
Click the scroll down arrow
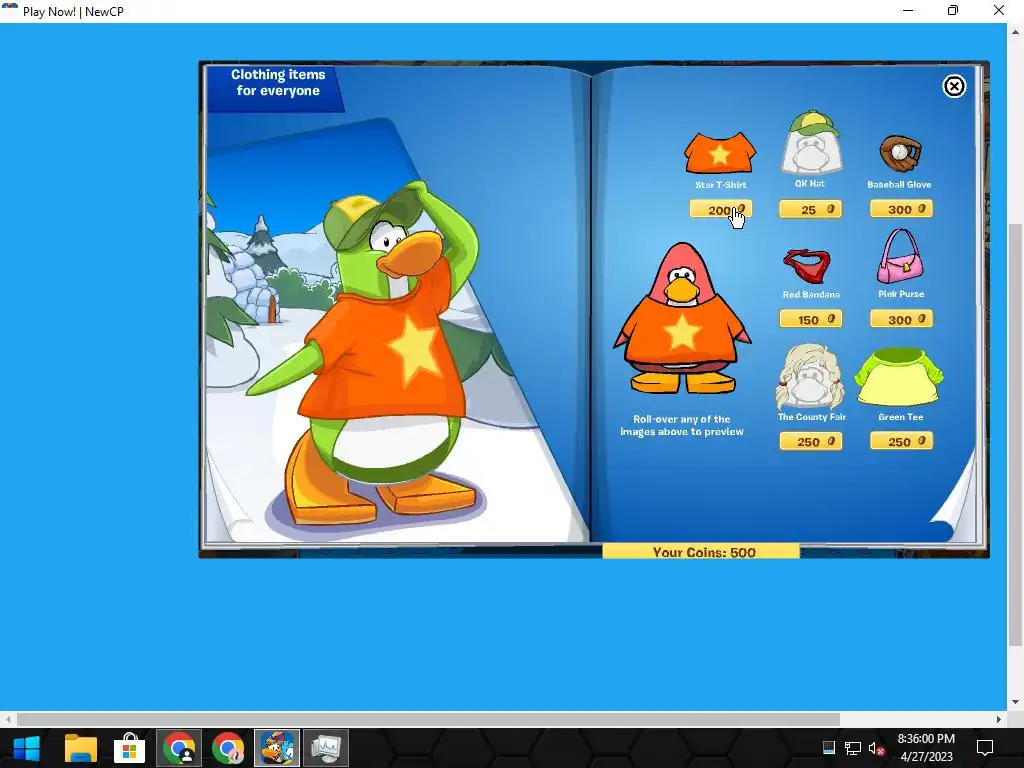click(1015, 702)
